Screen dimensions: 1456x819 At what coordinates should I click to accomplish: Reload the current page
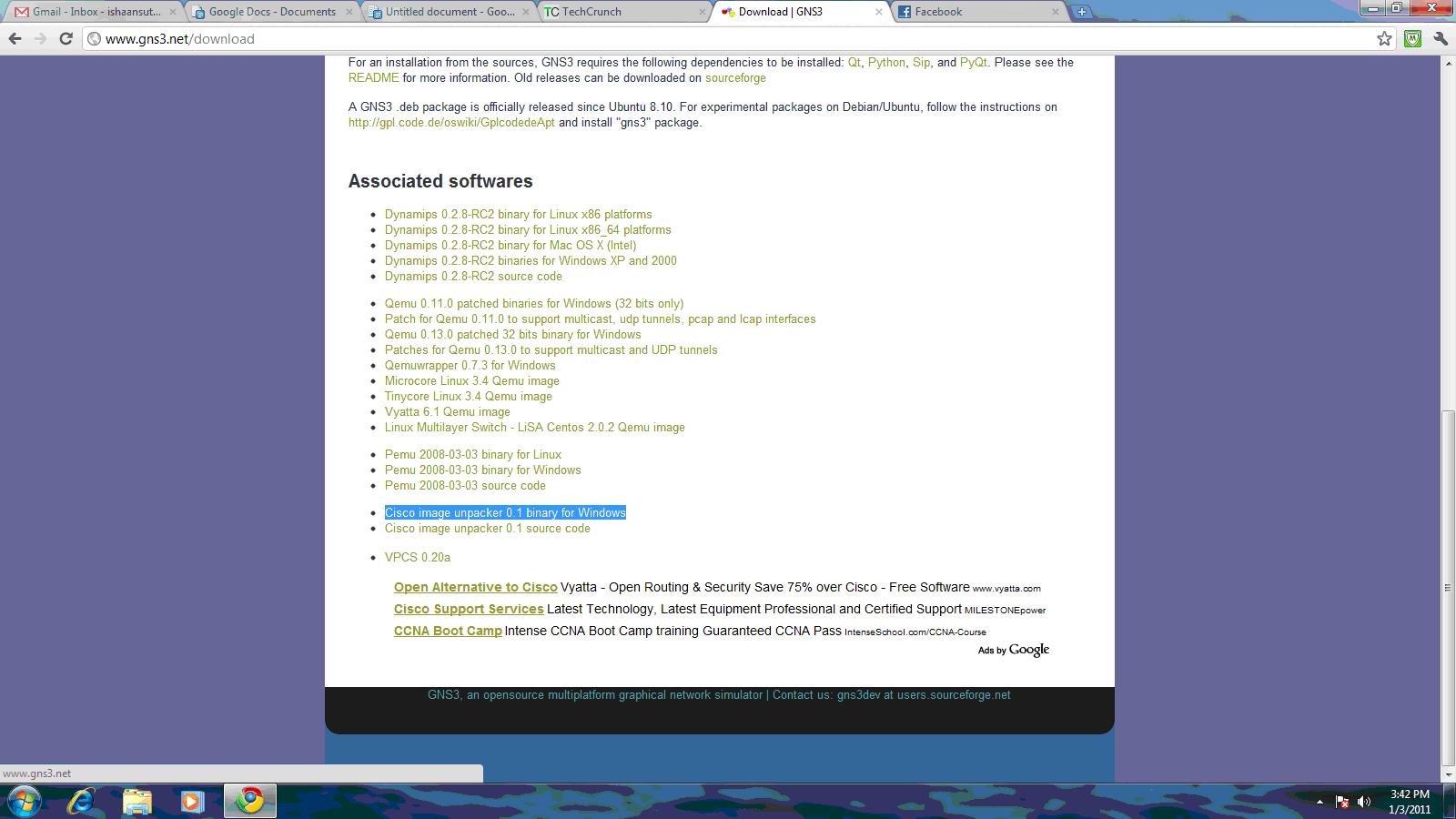tap(66, 38)
